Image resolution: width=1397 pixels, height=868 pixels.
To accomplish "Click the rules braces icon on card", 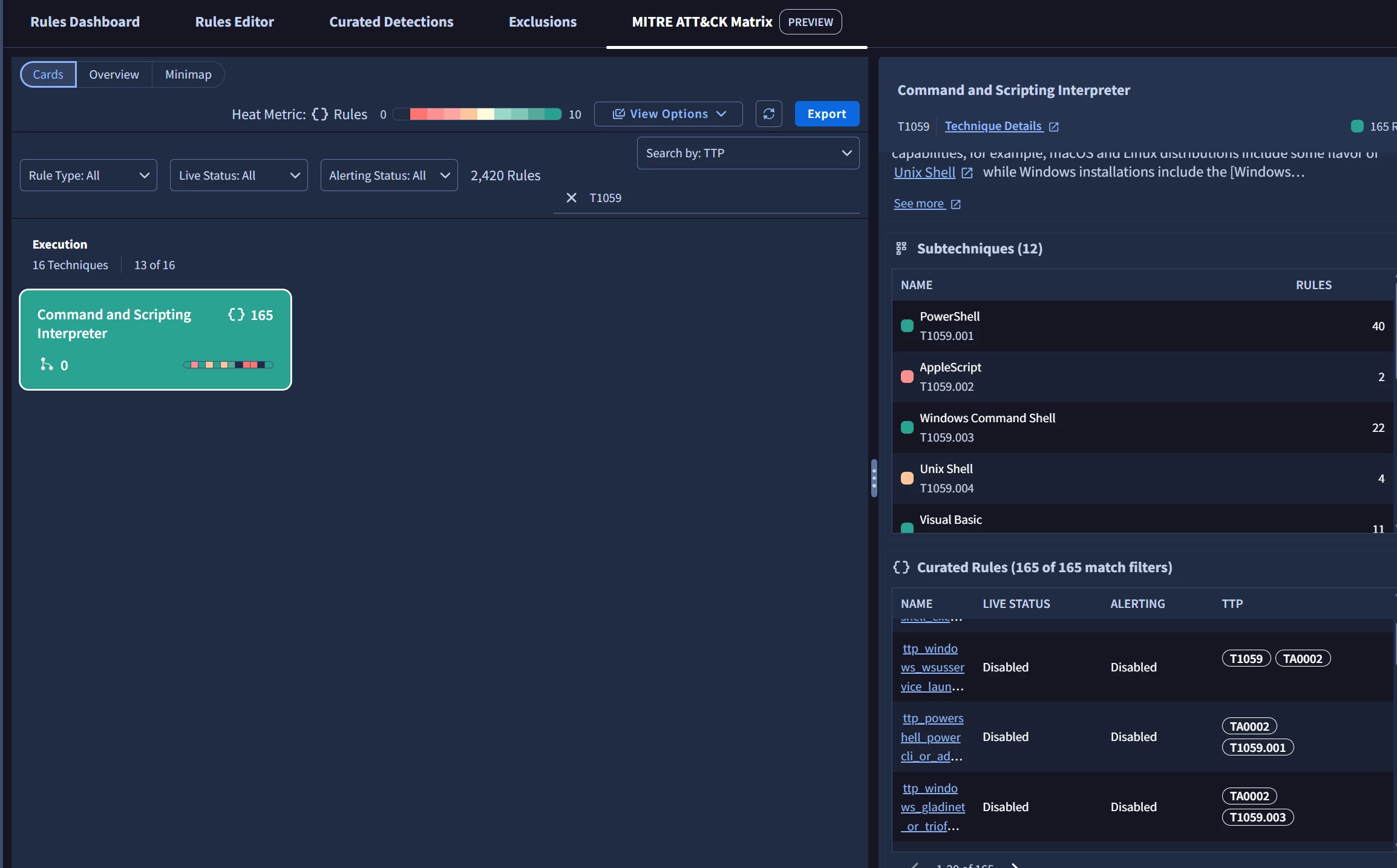I will tap(236, 315).
